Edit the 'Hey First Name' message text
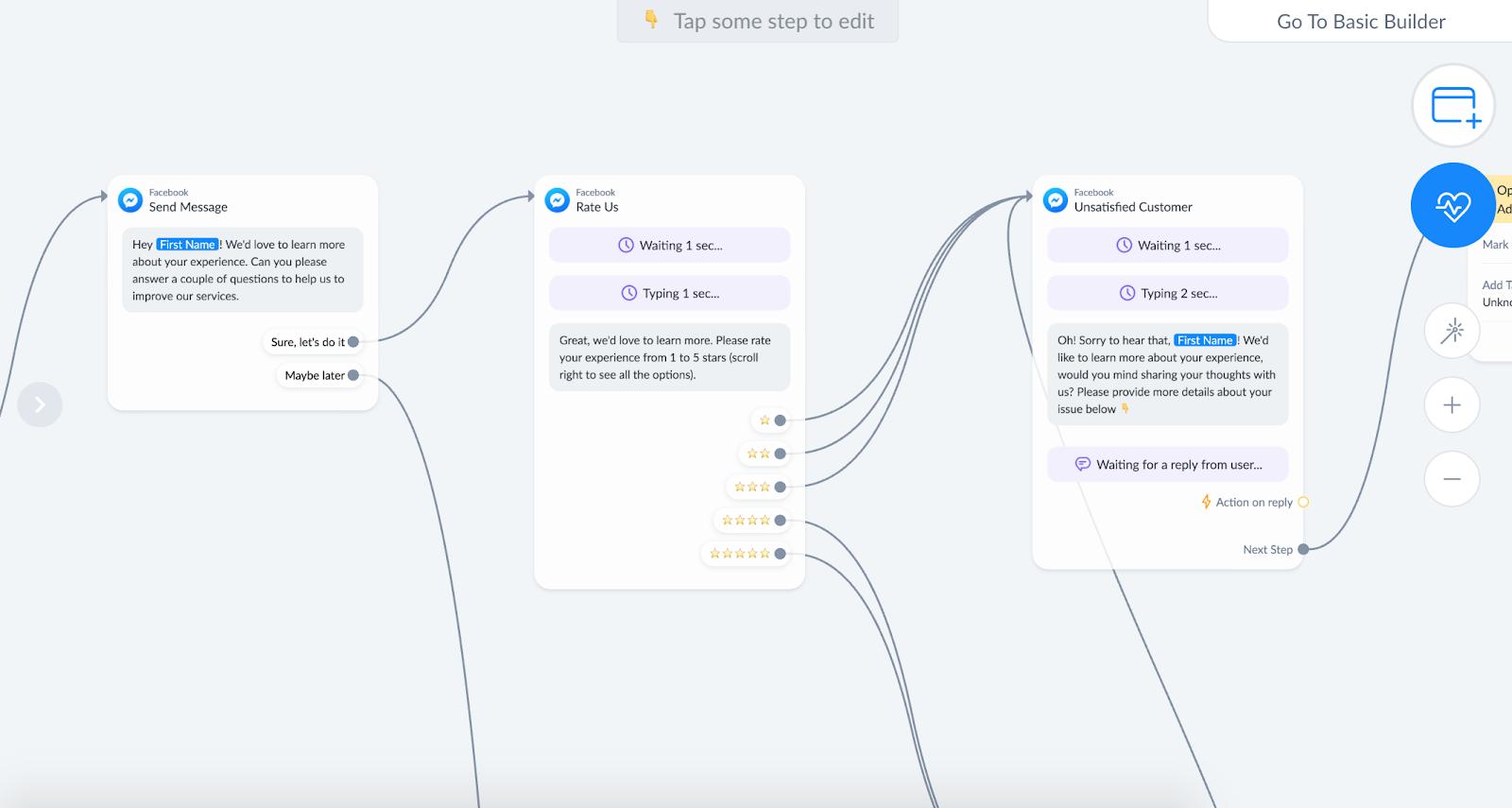 click(x=242, y=270)
